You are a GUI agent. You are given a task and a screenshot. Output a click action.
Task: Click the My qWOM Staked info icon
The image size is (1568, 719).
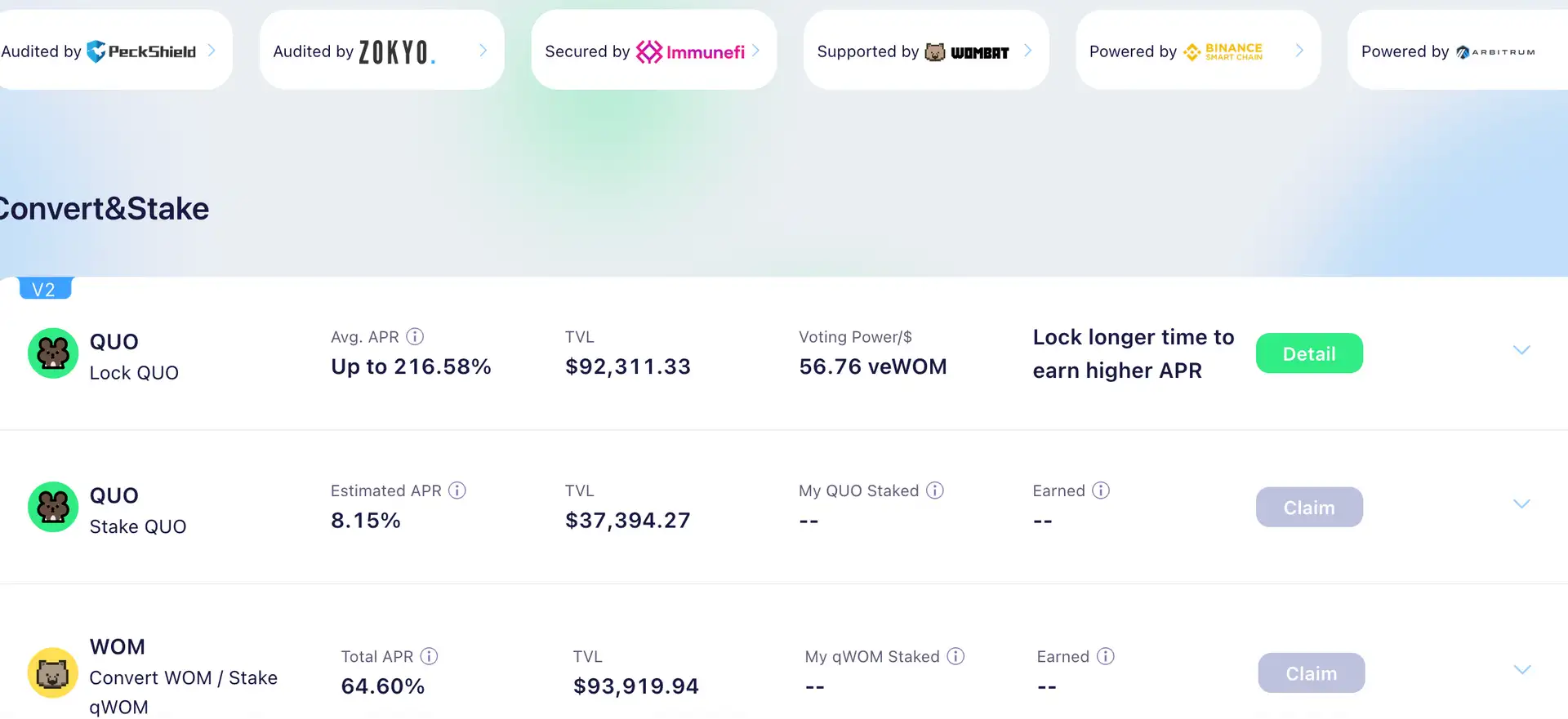[x=955, y=656]
